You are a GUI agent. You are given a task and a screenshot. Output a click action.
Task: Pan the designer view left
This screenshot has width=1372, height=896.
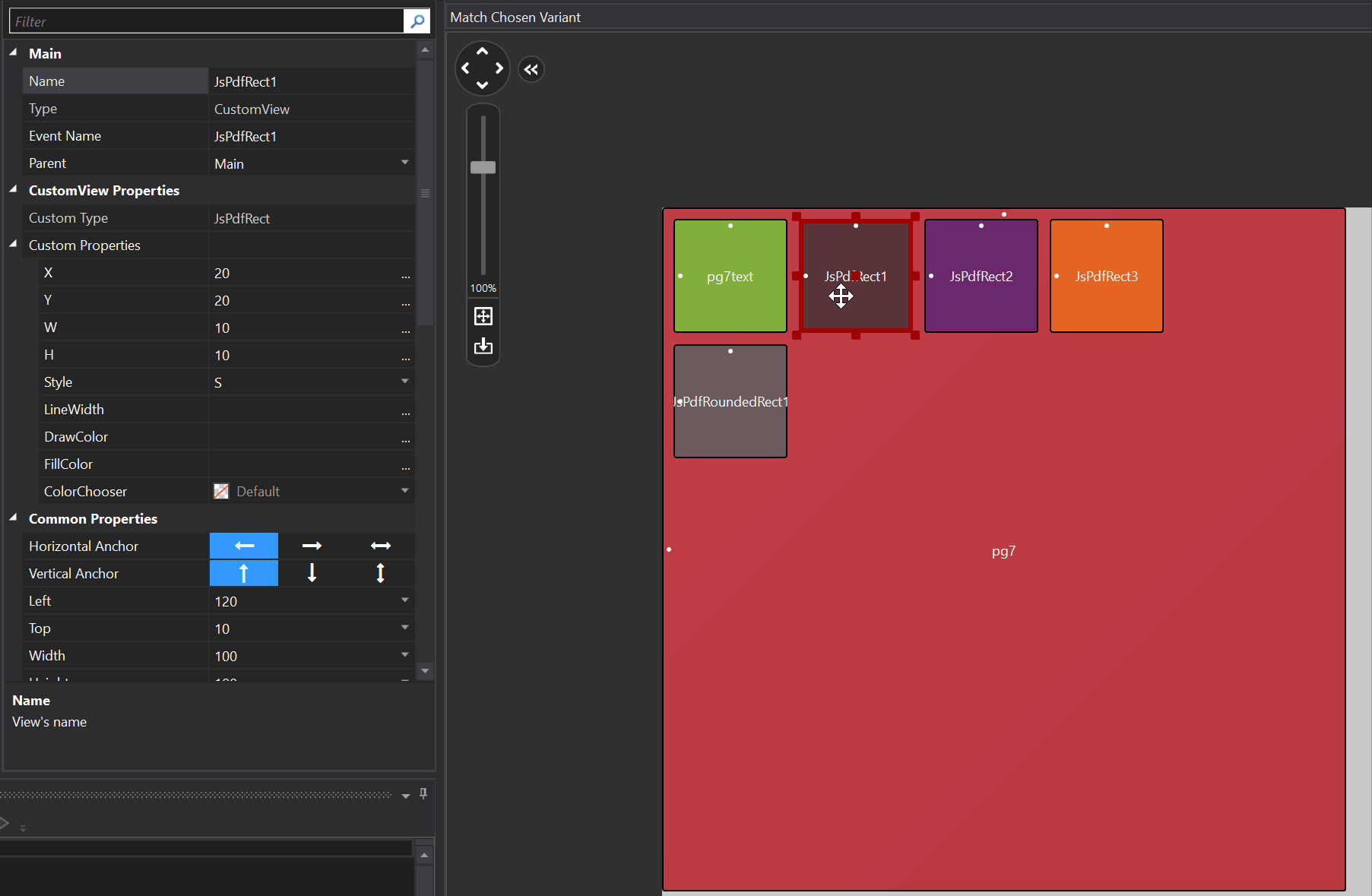(x=465, y=68)
